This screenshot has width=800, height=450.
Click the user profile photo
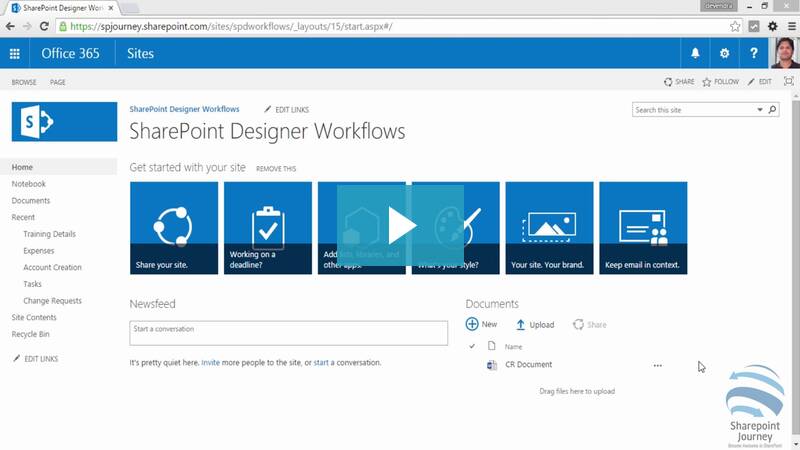click(x=785, y=53)
